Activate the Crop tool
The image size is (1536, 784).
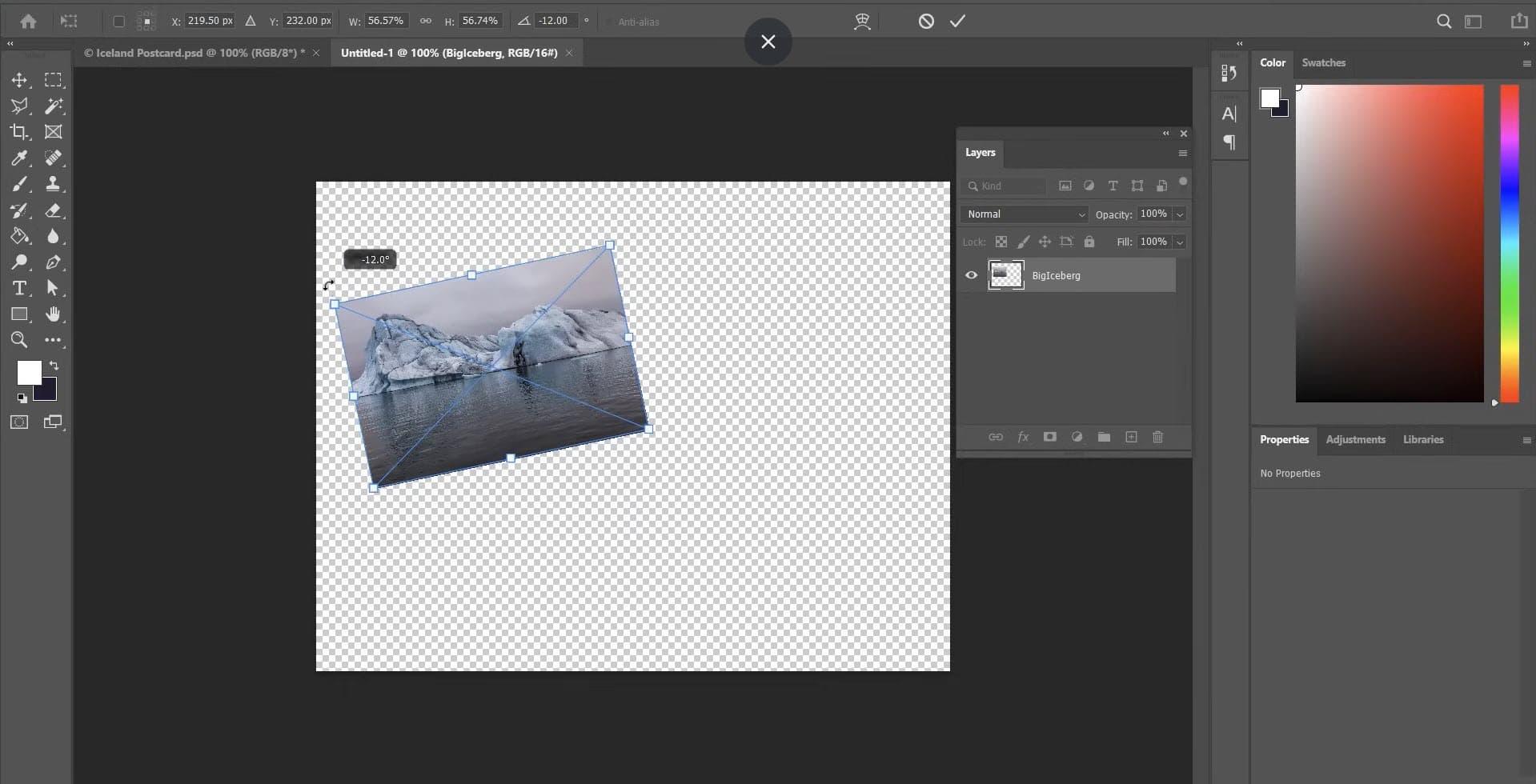click(19, 132)
